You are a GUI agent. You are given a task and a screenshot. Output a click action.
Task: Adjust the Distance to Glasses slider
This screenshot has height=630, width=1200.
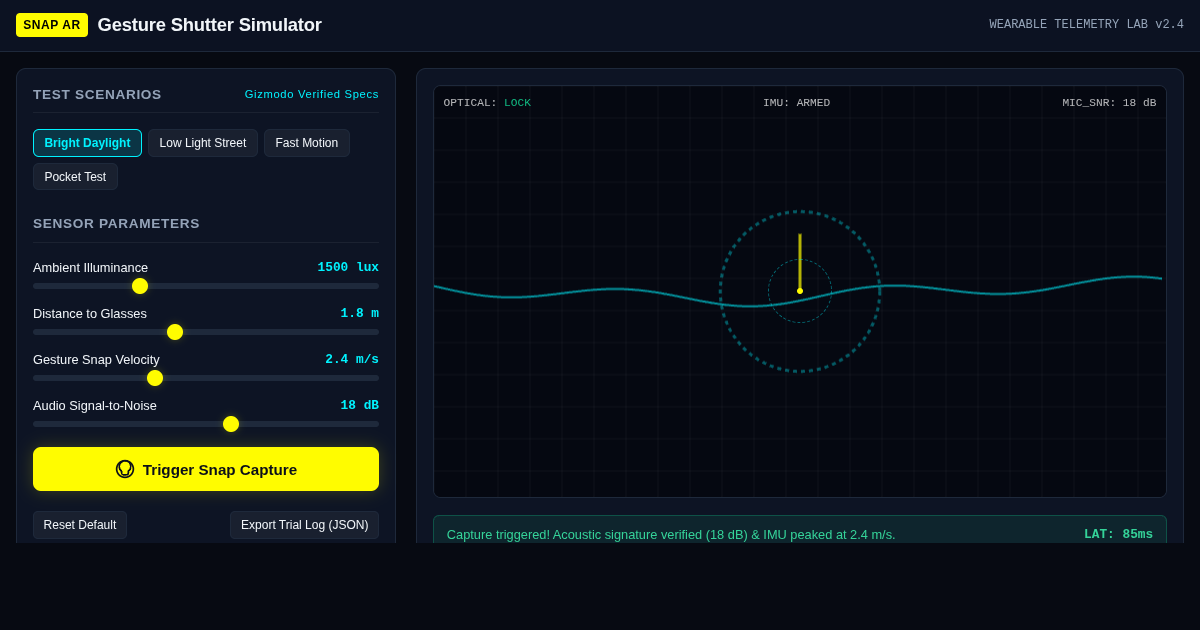coord(206,332)
